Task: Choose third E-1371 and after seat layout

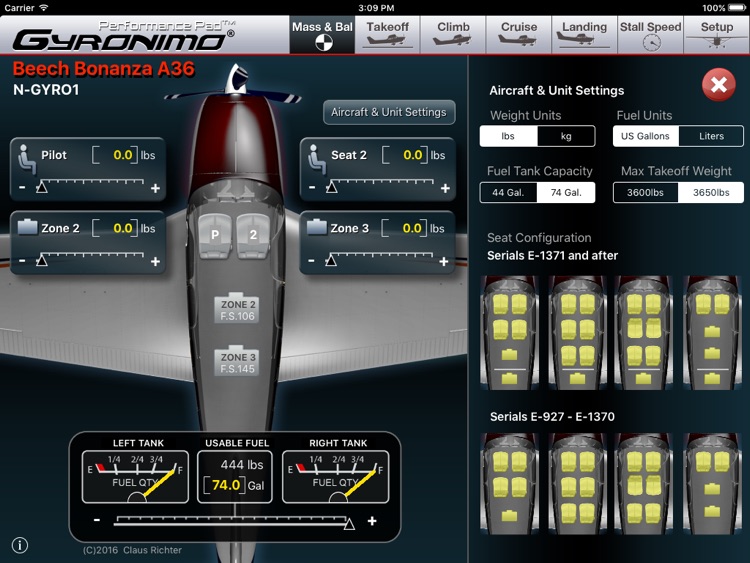Action: 643,332
